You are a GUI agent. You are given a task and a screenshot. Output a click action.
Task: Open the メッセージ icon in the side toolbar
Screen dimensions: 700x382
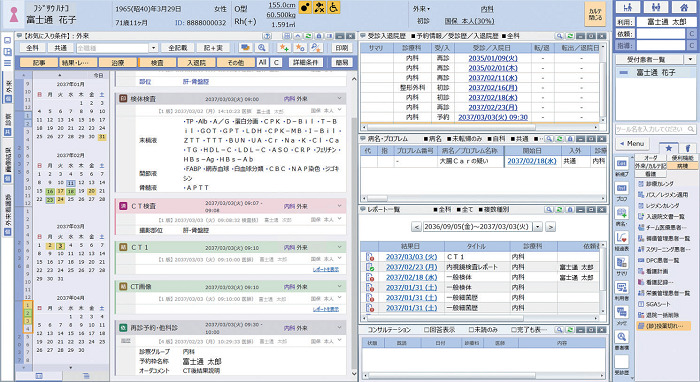[x=622, y=313]
